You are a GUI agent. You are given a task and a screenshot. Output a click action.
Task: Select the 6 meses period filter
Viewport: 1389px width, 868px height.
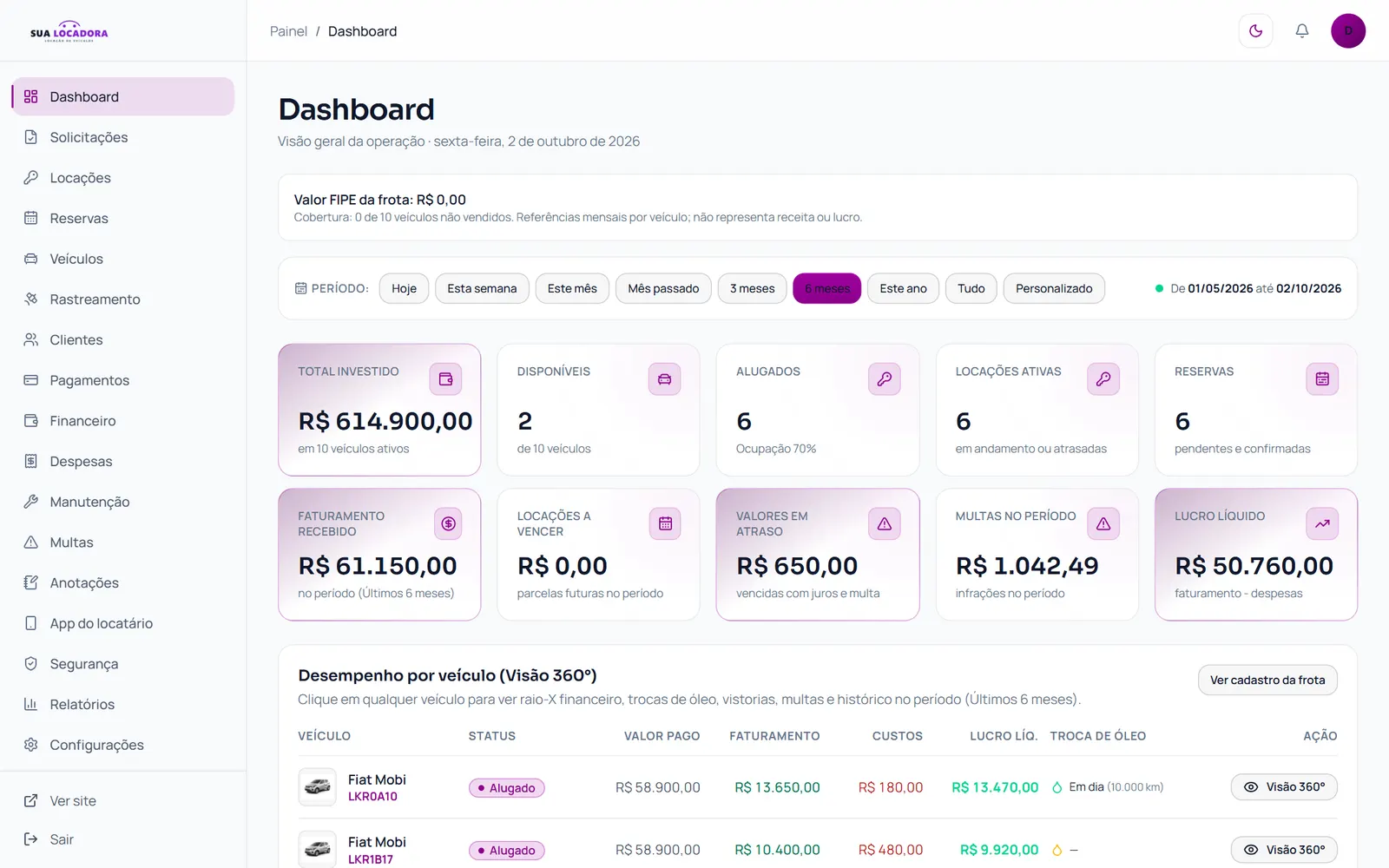827,288
